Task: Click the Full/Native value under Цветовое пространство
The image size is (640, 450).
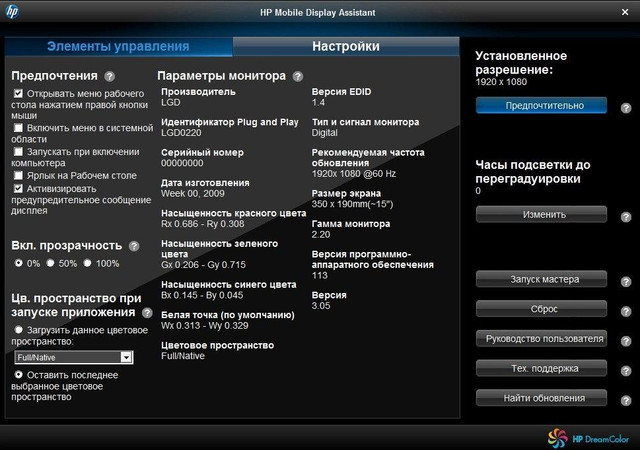Action: tap(183, 356)
